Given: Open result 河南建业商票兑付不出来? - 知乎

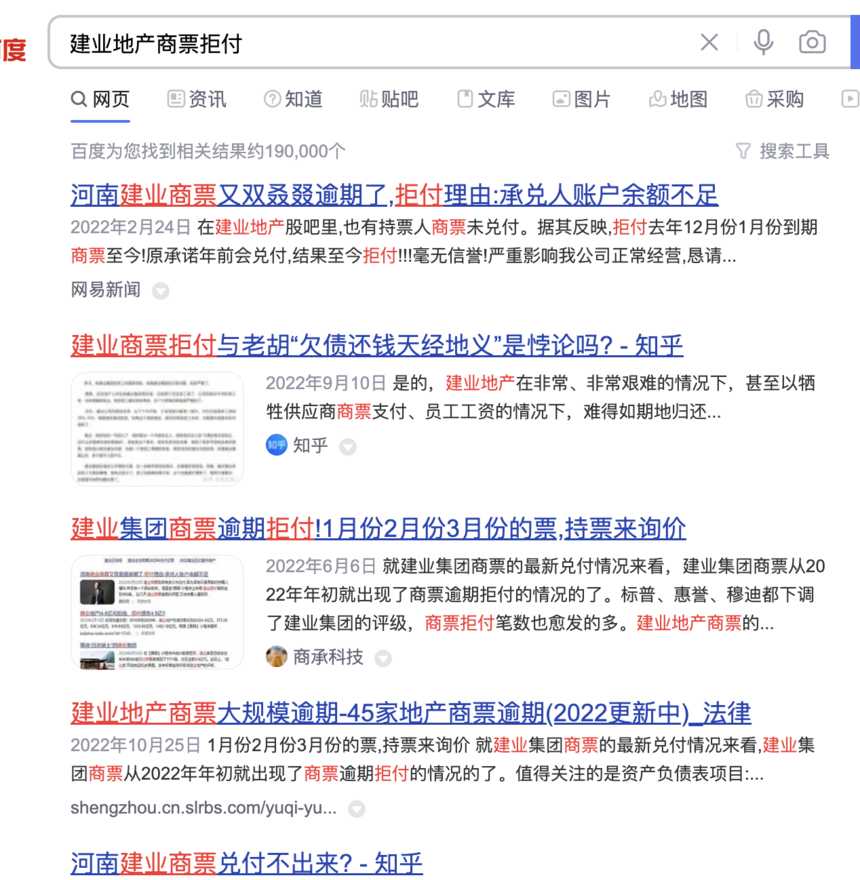Looking at the screenshot, I should [x=246, y=863].
